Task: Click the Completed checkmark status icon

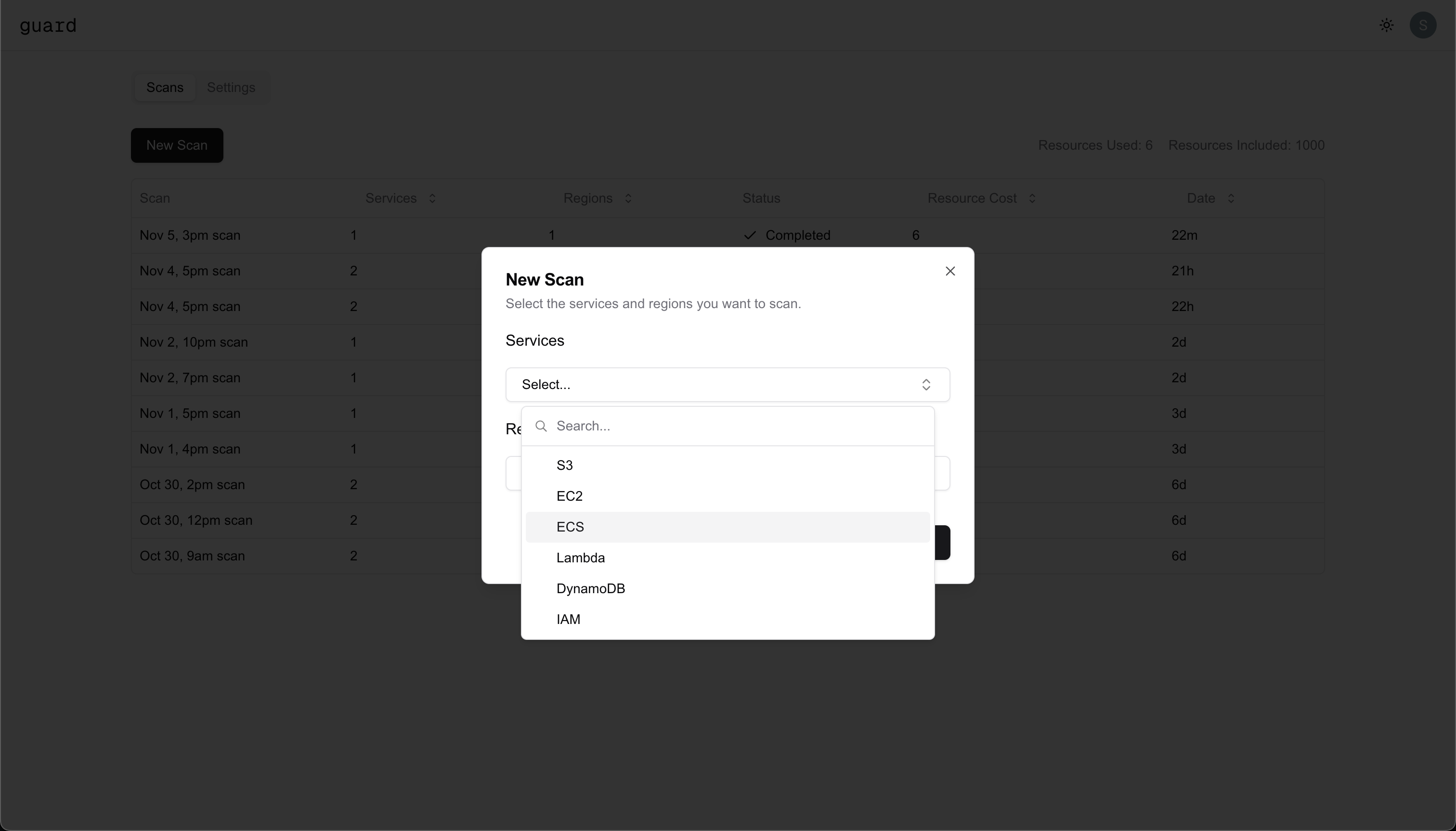Action: 750,235
